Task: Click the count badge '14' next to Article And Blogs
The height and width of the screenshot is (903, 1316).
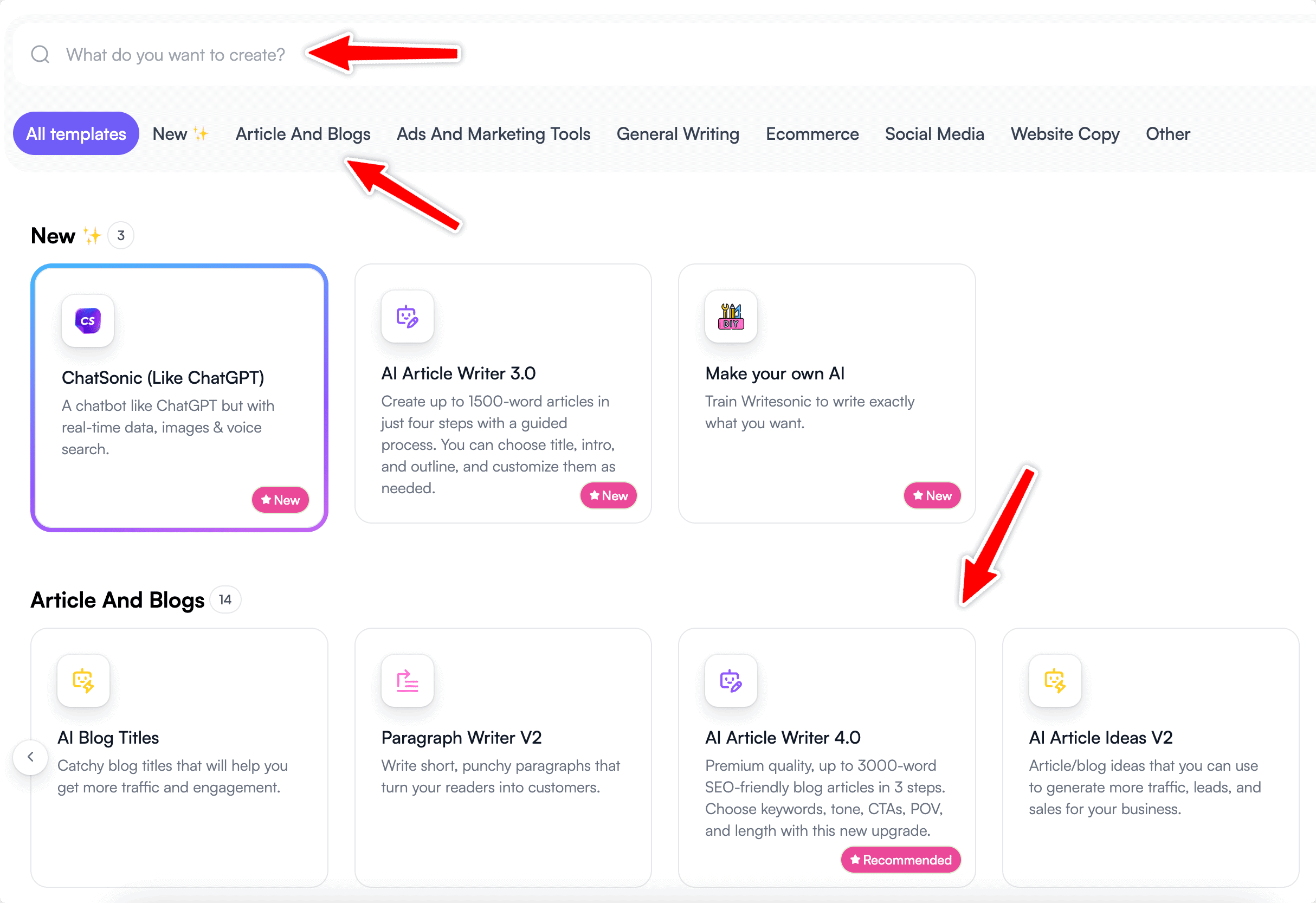Action: [x=225, y=599]
